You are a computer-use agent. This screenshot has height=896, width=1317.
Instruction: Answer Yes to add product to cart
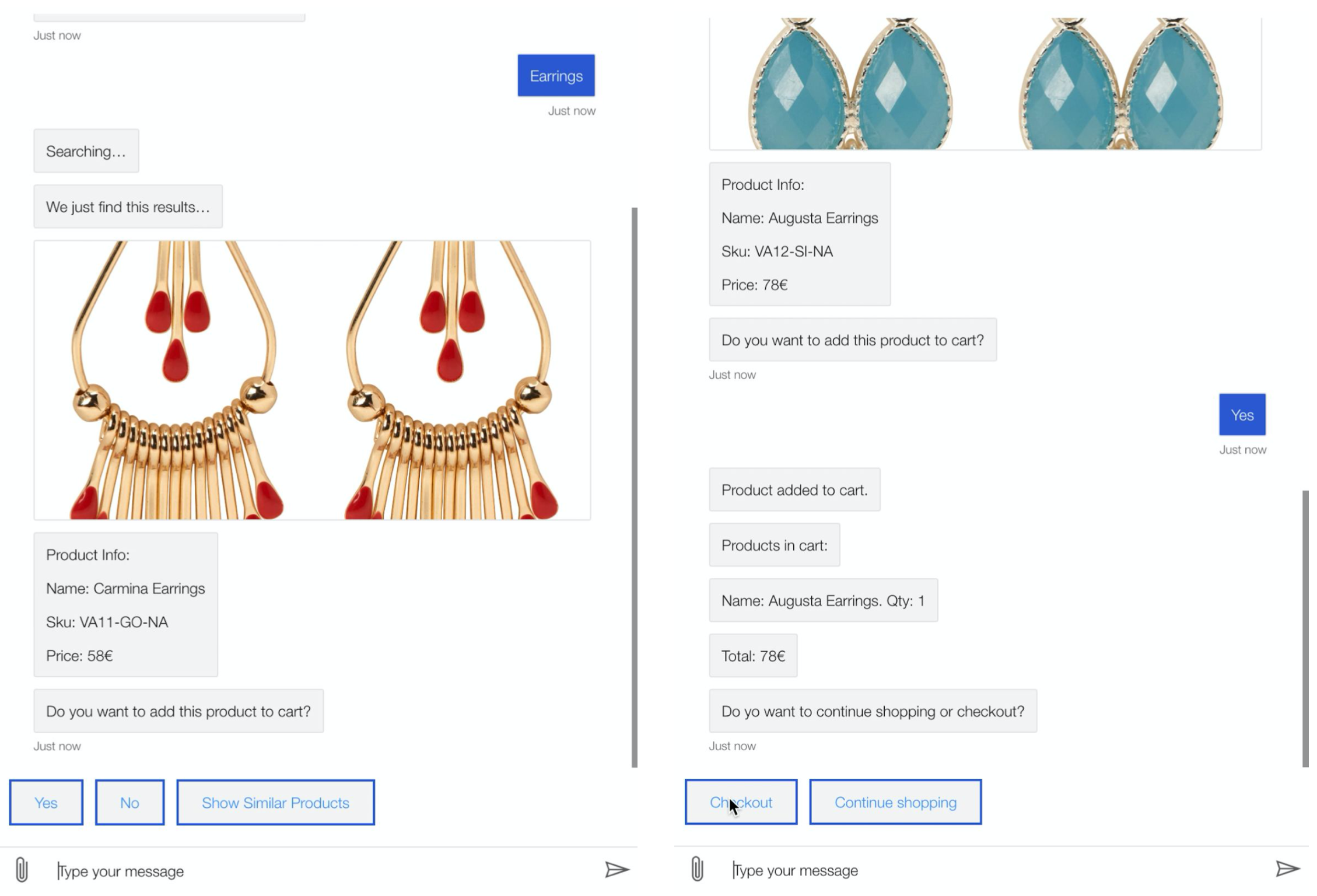tap(46, 803)
